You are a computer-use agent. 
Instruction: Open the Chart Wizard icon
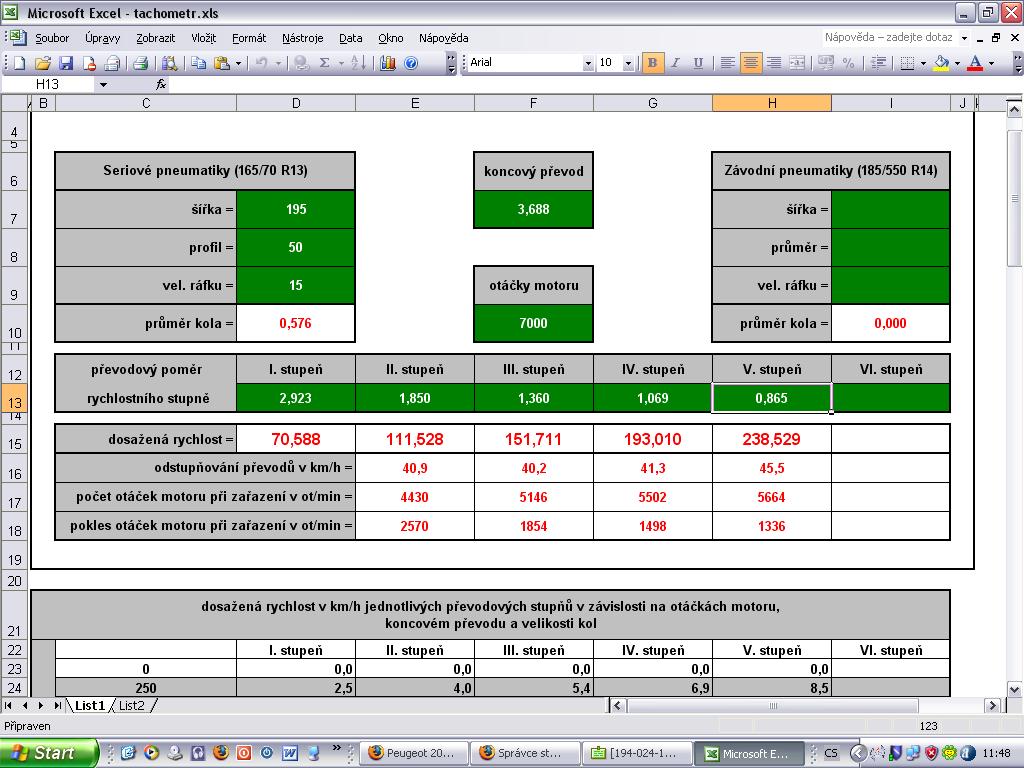pyautogui.click(x=388, y=63)
